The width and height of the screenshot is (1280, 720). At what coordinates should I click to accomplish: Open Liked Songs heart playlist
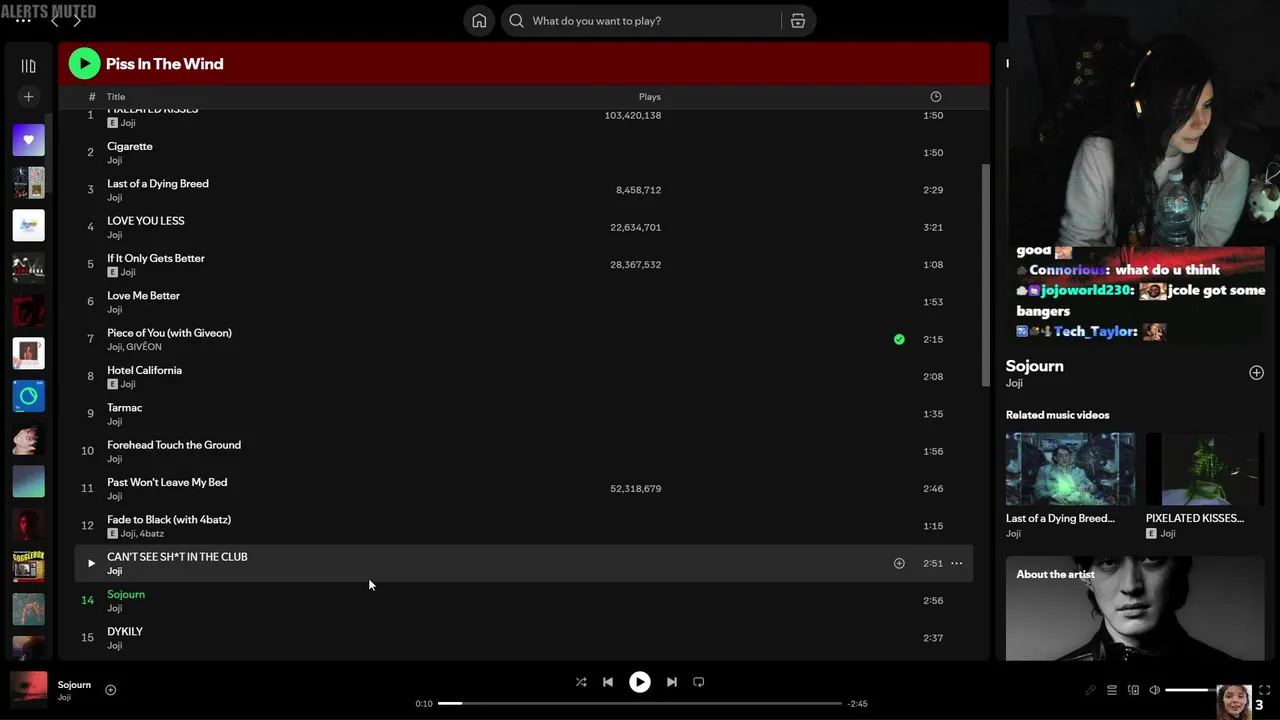point(28,140)
